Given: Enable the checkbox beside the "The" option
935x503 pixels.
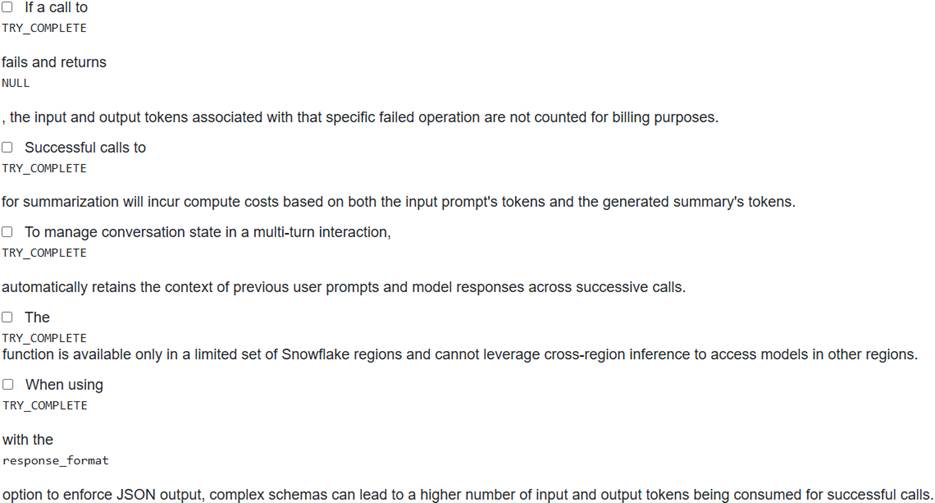Looking at the screenshot, I should (x=7, y=317).
